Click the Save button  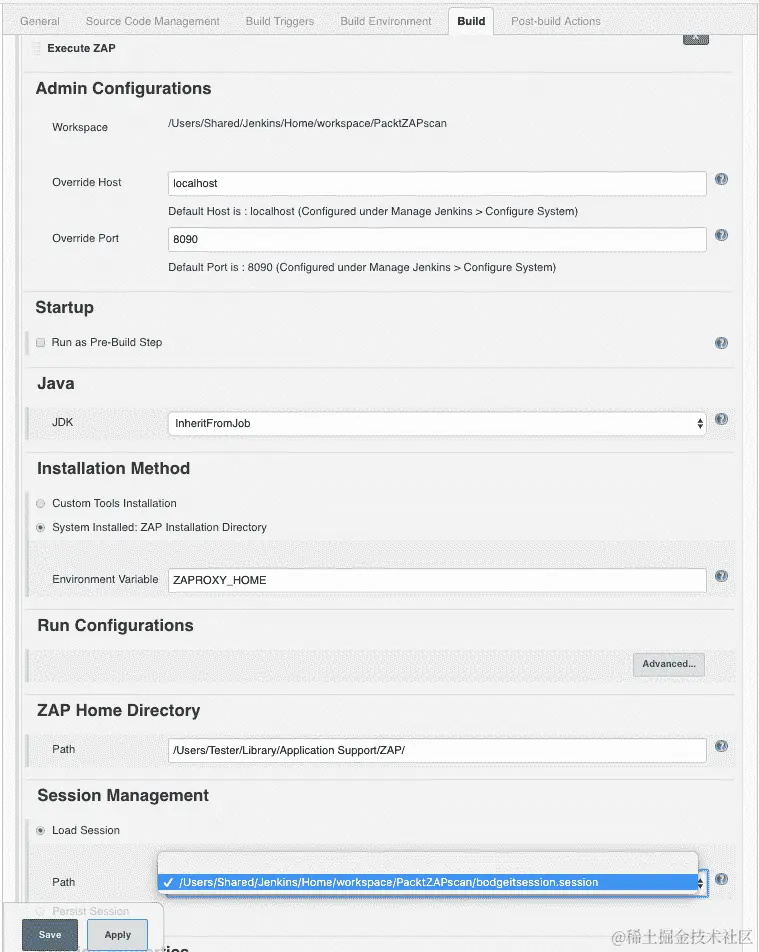[x=50, y=934]
